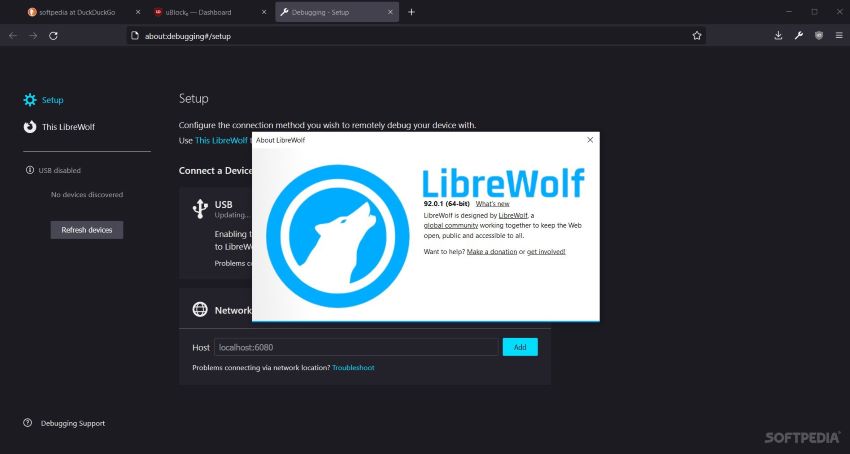Click the Refresh devices button
850x454 pixels.
coord(87,230)
